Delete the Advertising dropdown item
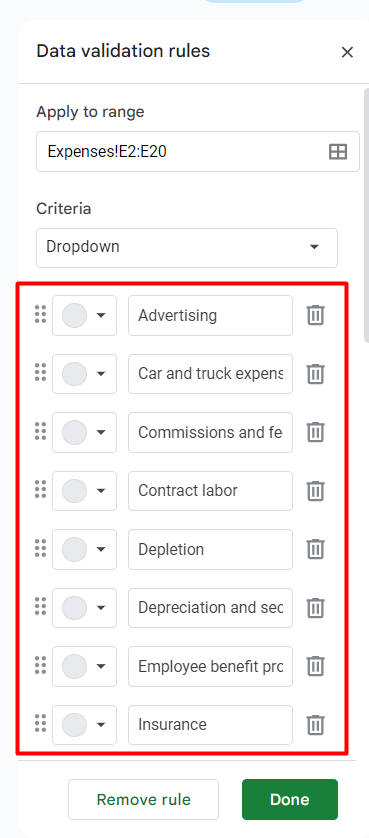This screenshot has width=369, height=838. point(316,315)
